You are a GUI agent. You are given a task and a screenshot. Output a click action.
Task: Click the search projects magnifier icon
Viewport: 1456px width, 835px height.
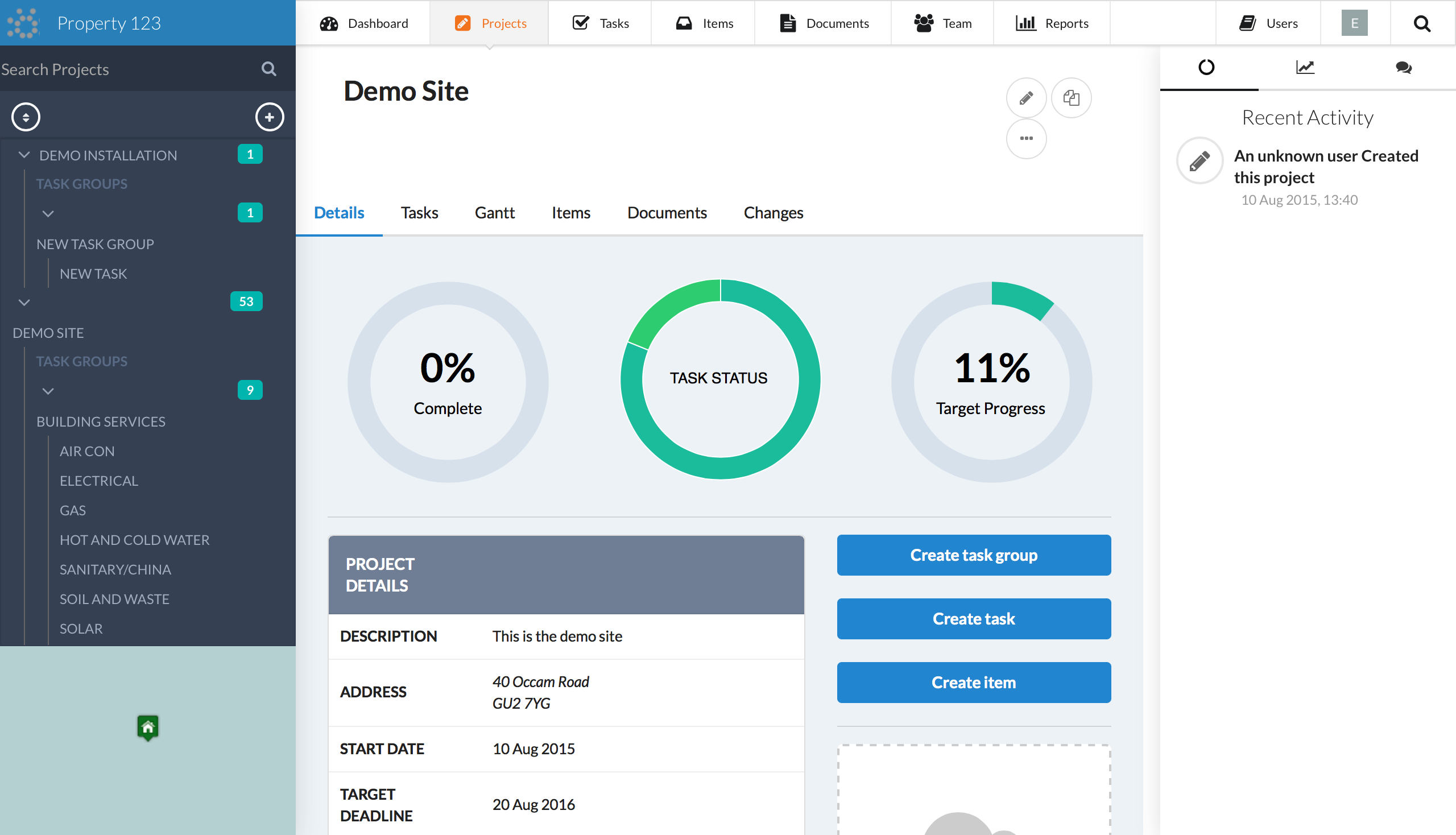(x=269, y=69)
